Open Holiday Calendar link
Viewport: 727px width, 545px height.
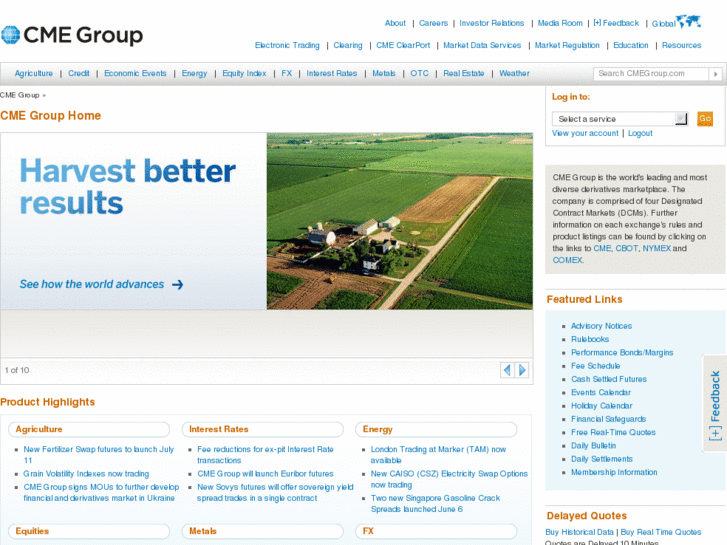[x=601, y=406]
